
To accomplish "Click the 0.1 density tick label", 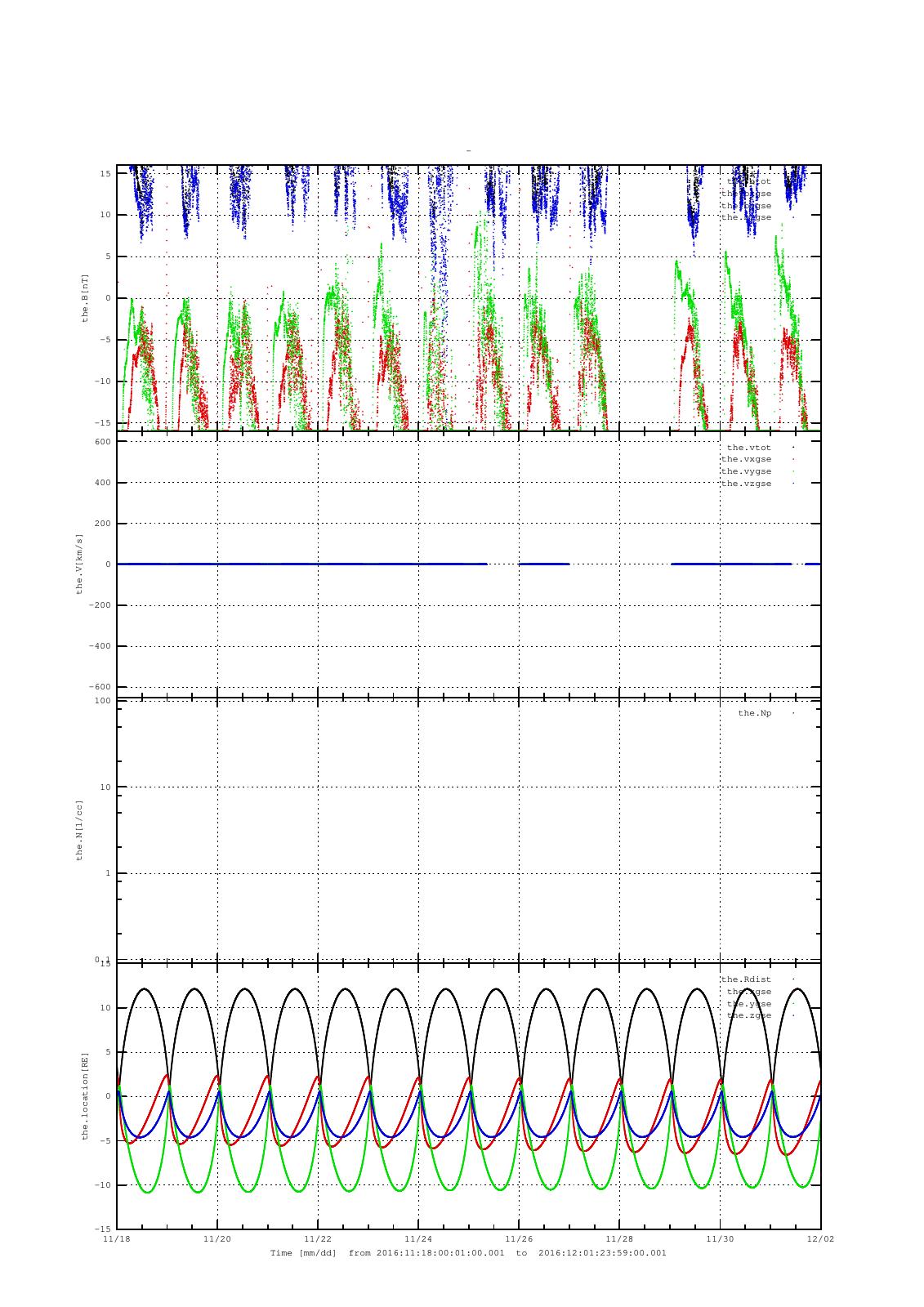I will coord(102,959).
